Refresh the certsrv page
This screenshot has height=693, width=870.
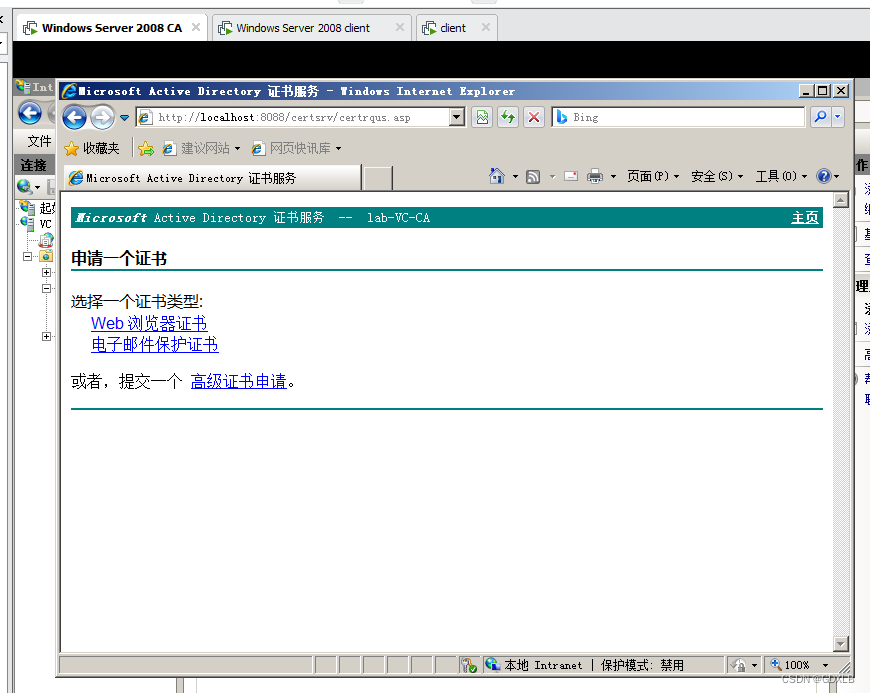coord(508,117)
